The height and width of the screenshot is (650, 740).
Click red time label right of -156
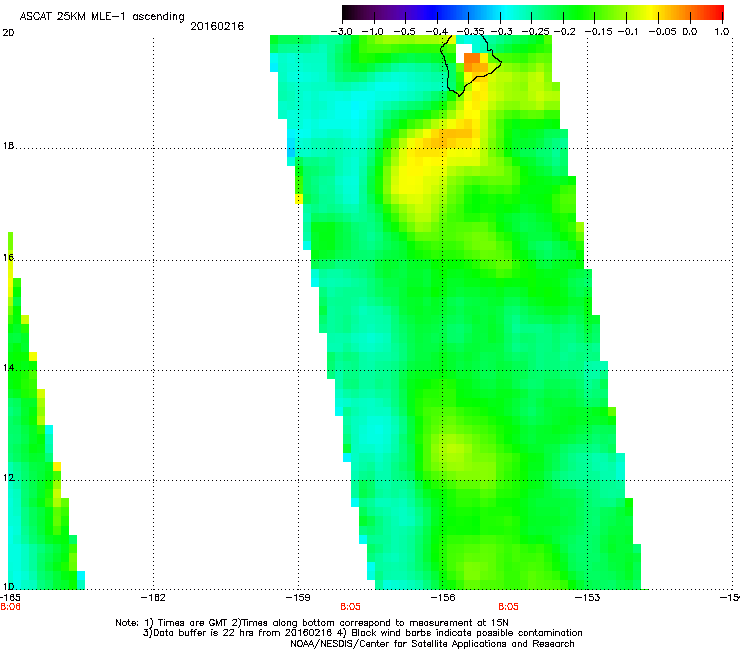(x=508, y=607)
